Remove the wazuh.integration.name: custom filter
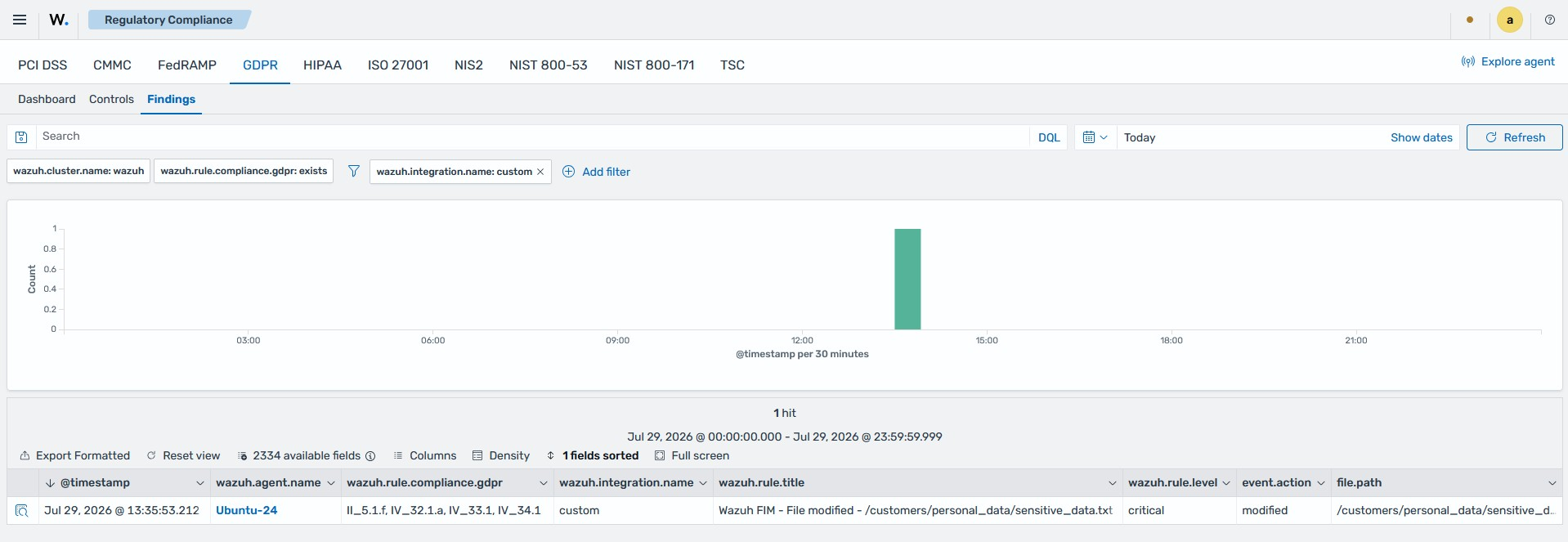The height and width of the screenshot is (542, 1568). (x=540, y=172)
